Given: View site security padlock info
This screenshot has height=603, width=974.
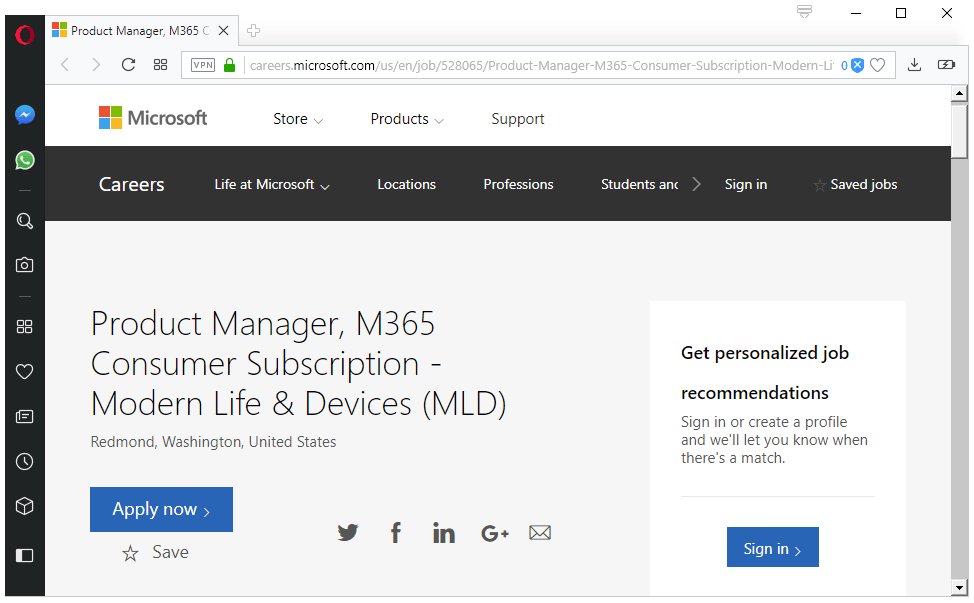Looking at the screenshot, I should pos(230,65).
